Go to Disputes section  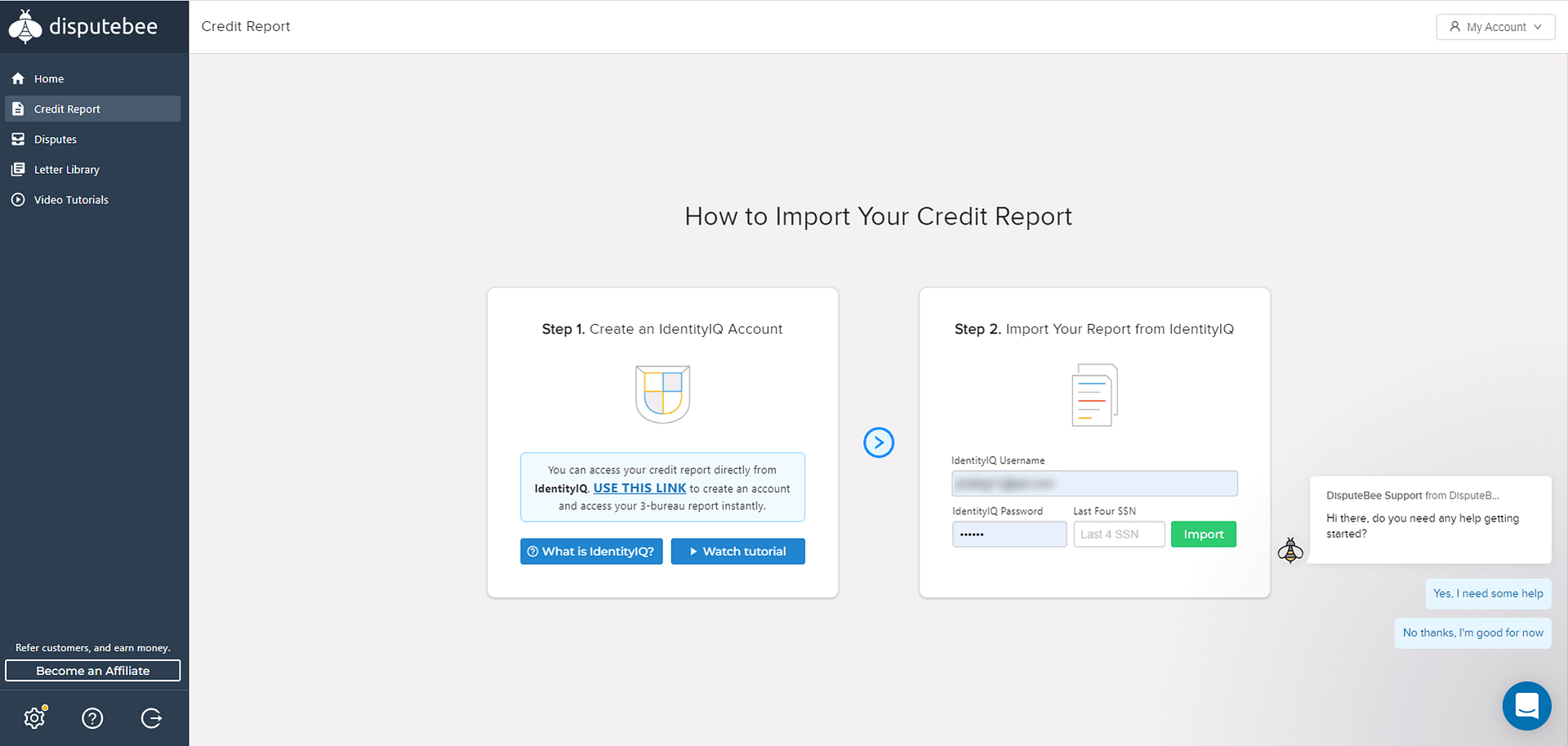93,140
